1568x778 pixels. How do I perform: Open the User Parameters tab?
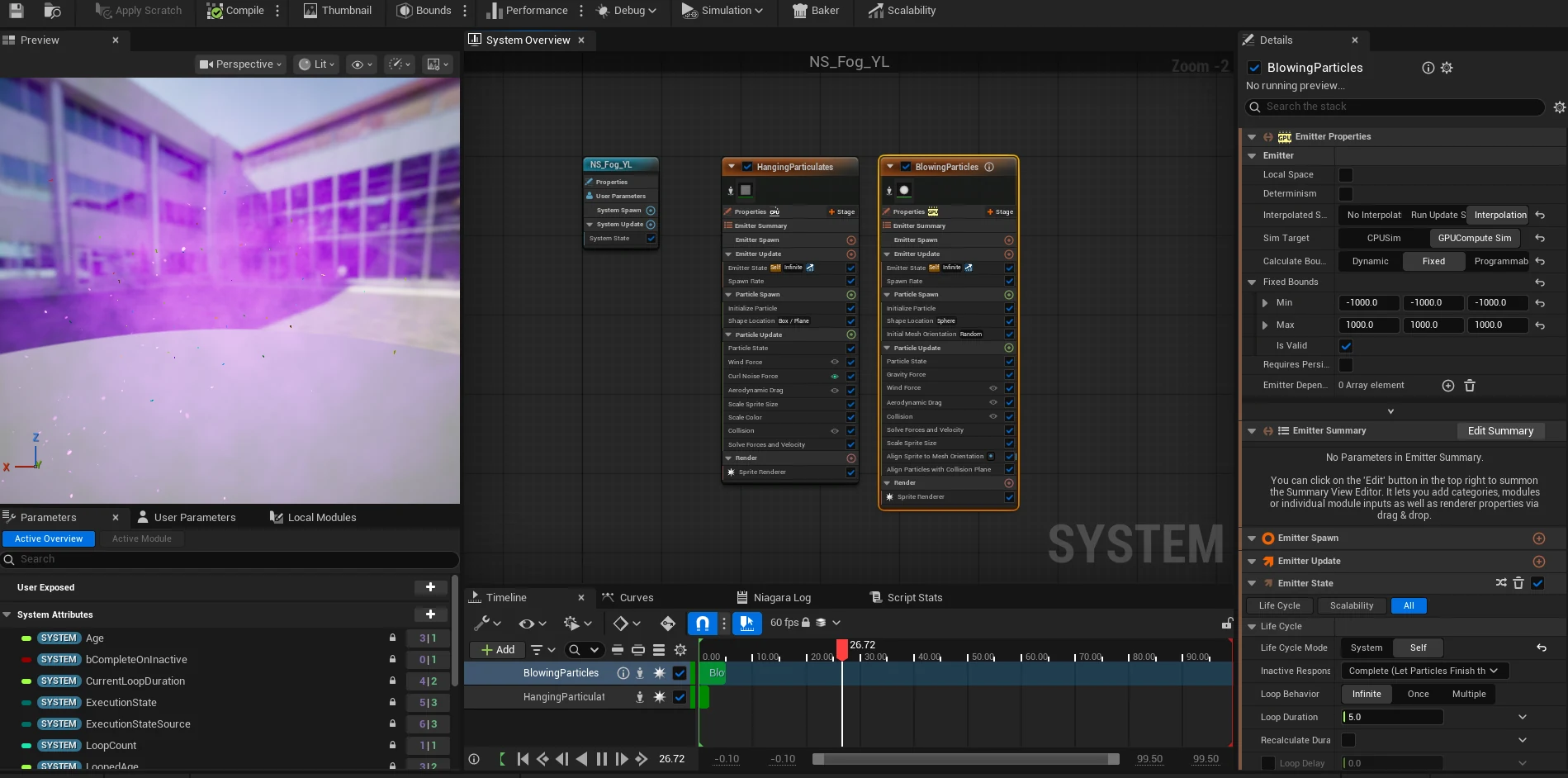[x=187, y=518]
